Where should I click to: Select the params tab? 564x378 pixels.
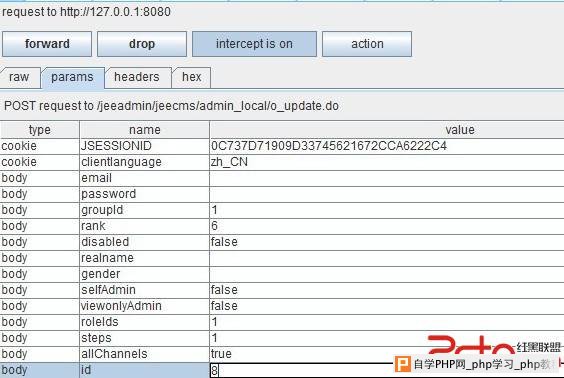73,77
